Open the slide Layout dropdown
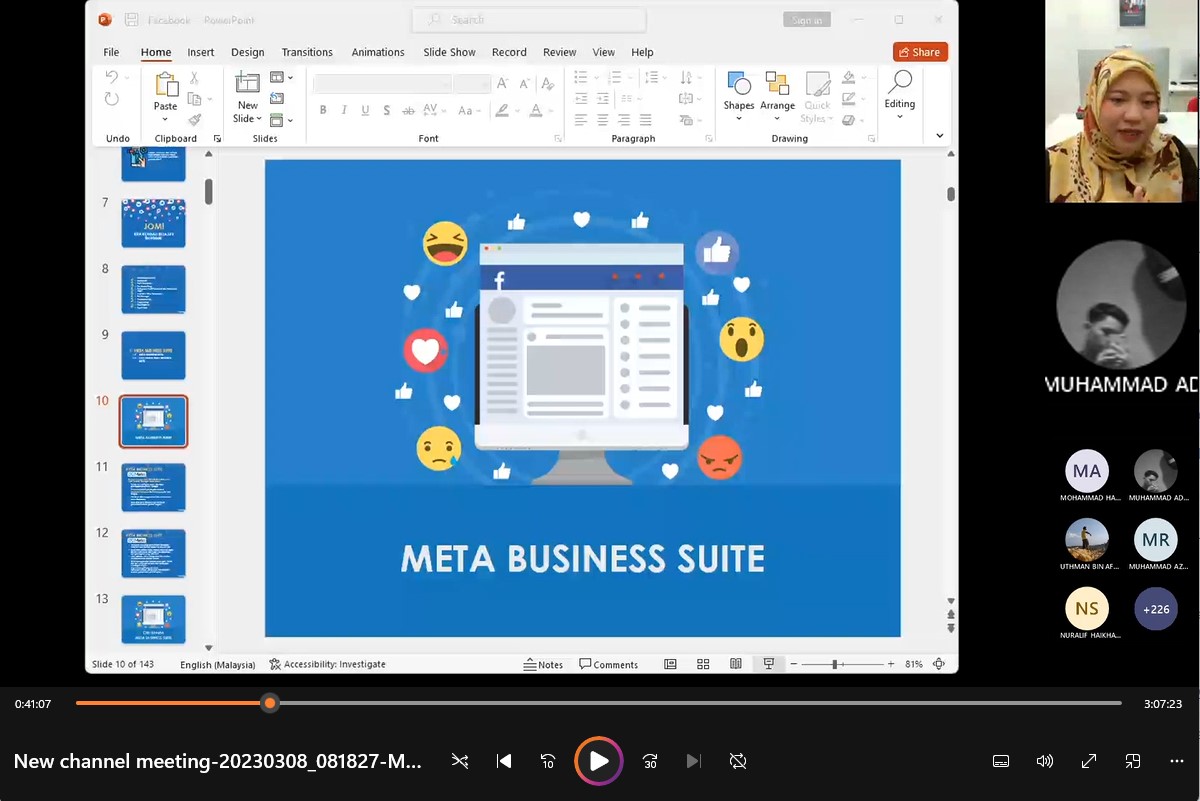 tap(282, 78)
